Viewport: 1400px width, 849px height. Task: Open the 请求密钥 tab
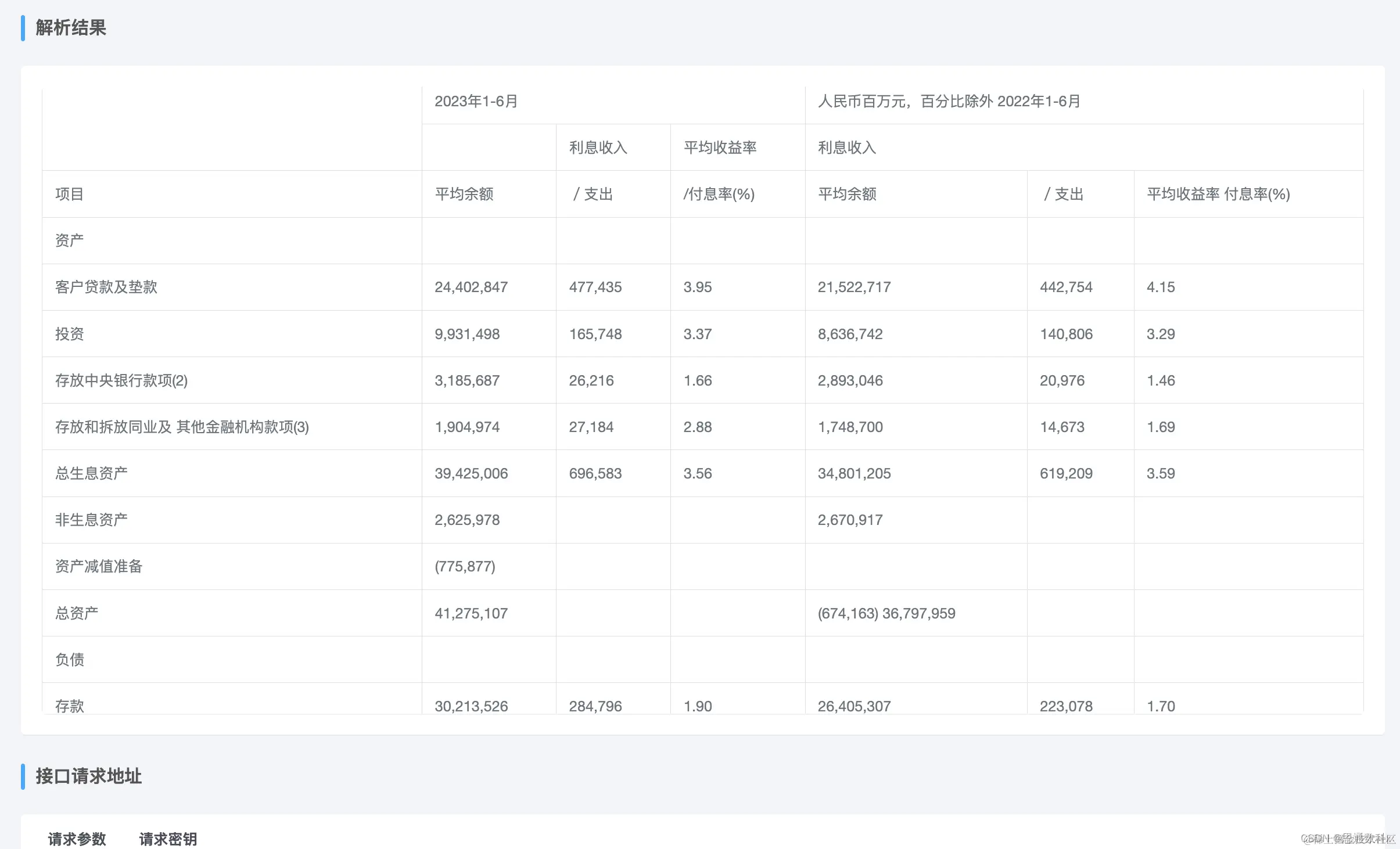pos(168,839)
